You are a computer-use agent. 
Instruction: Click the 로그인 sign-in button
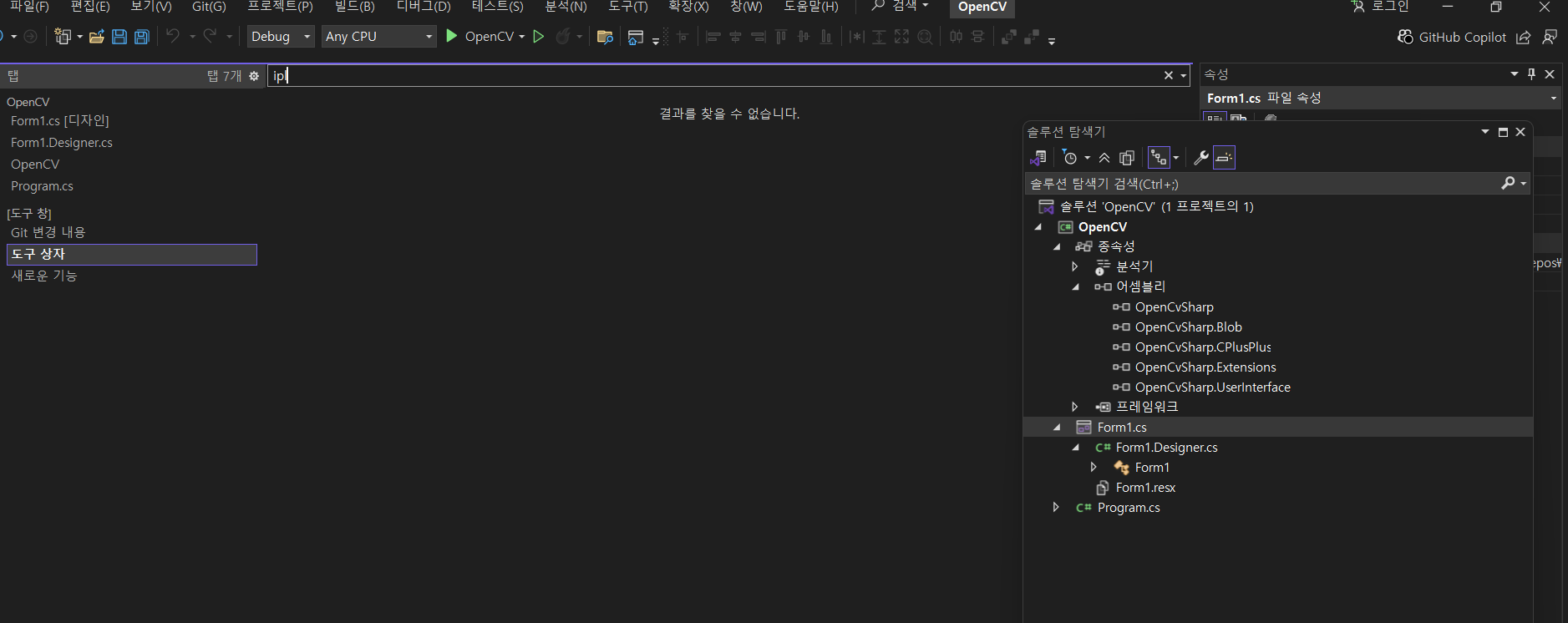[1380, 7]
